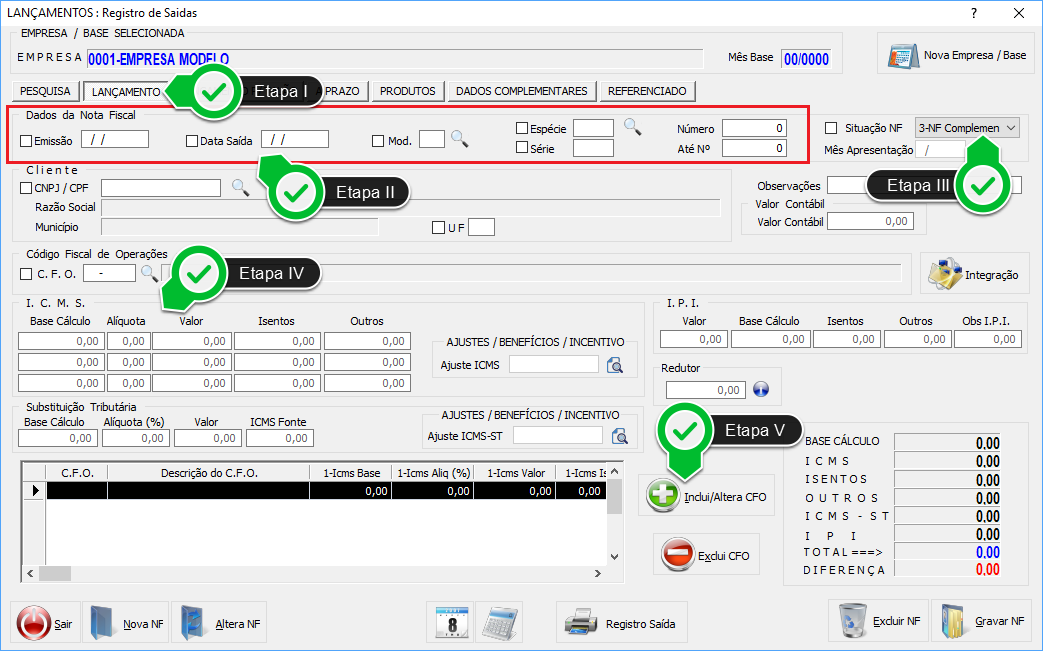Click the Integração button

(x=974, y=274)
